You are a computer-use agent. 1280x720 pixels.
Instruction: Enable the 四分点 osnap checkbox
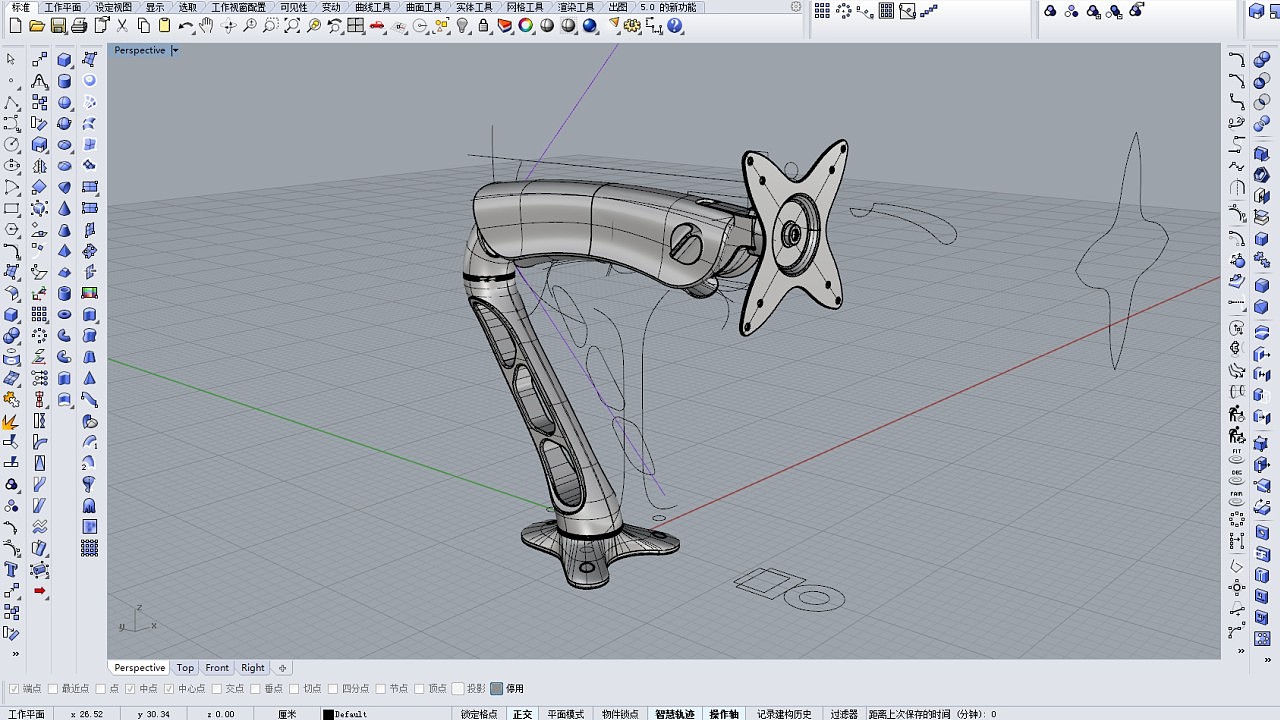tap(334, 689)
